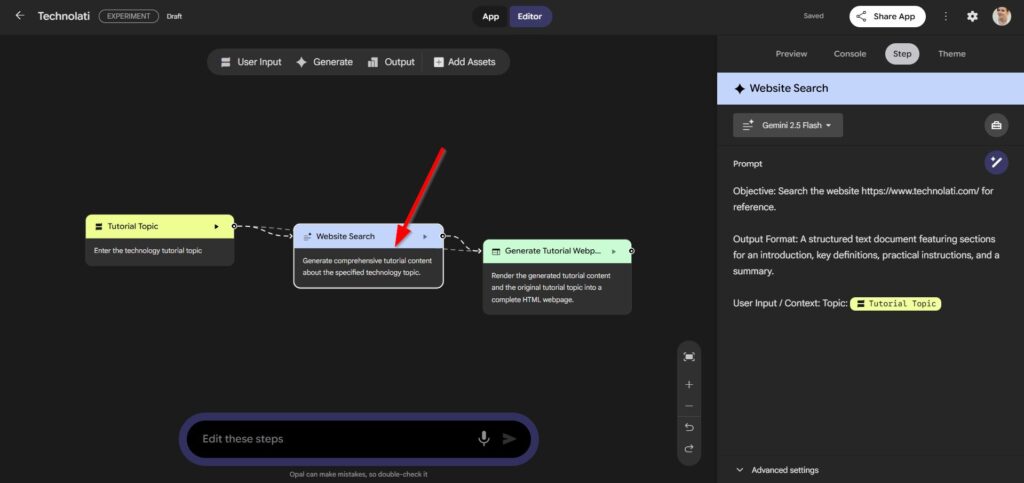Viewport: 1024px width, 483px height.
Task: Switch to Editor mode
Action: tap(529, 16)
